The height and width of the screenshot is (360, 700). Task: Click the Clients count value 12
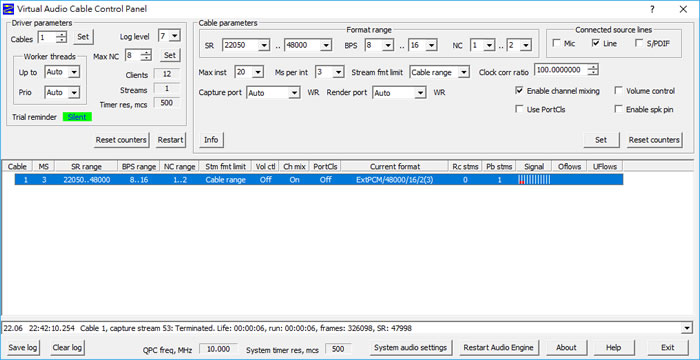coord(167,74)
